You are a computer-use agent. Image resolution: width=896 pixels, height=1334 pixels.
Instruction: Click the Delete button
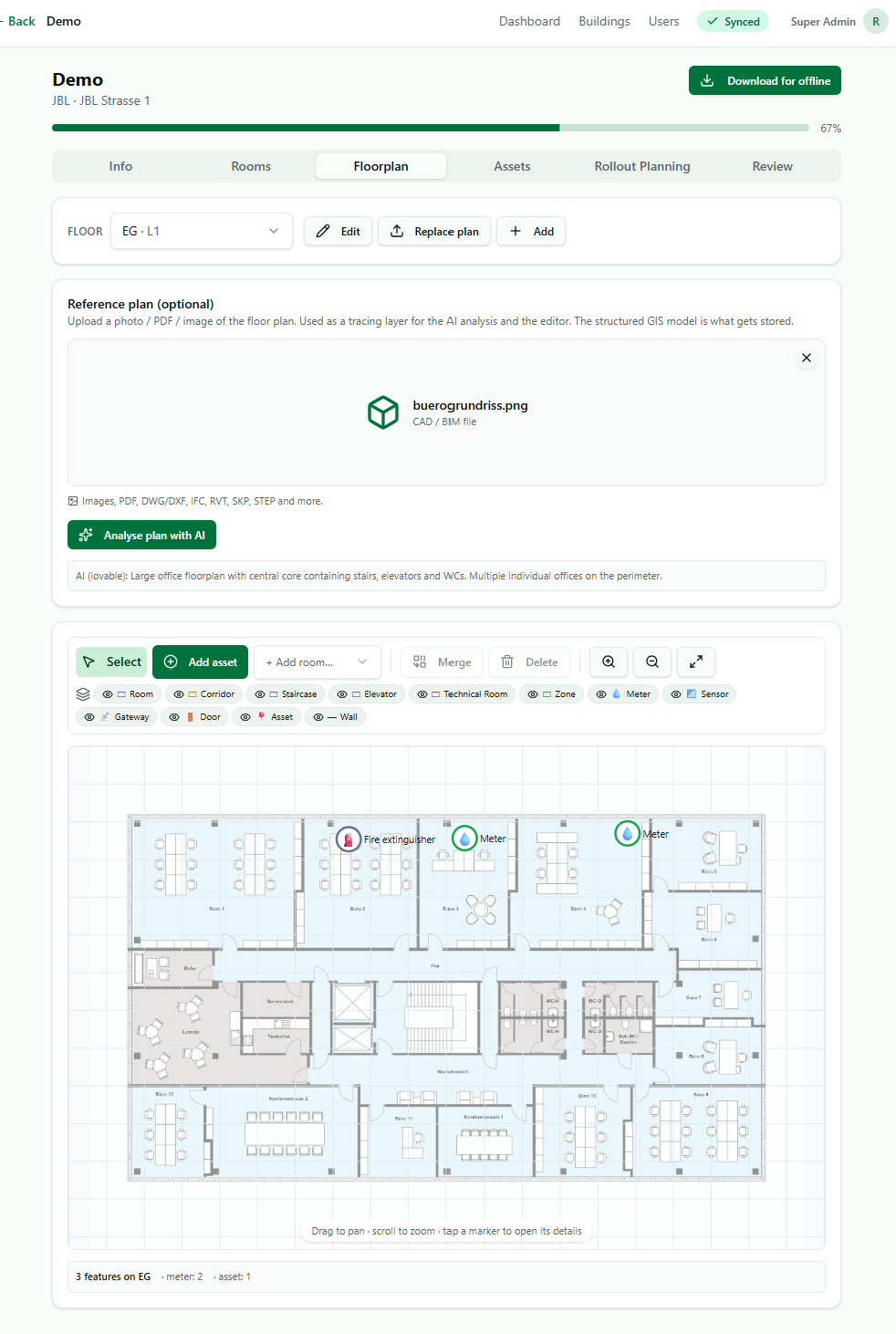(529, 662)
